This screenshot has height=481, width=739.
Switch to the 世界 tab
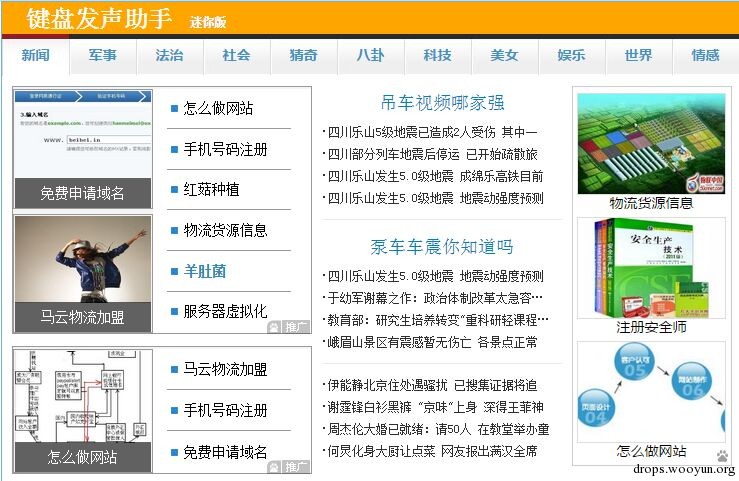tap(639, 56)
